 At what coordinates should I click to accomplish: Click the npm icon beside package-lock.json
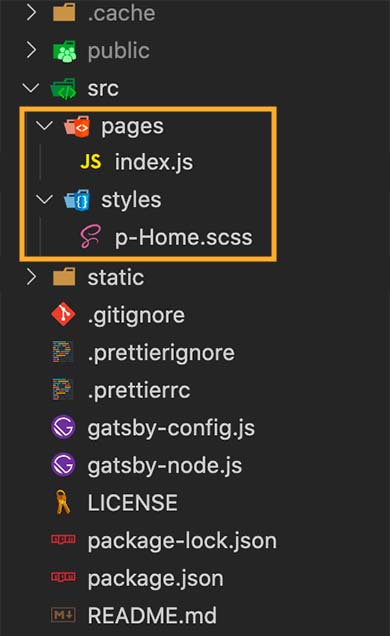(63, 539)
